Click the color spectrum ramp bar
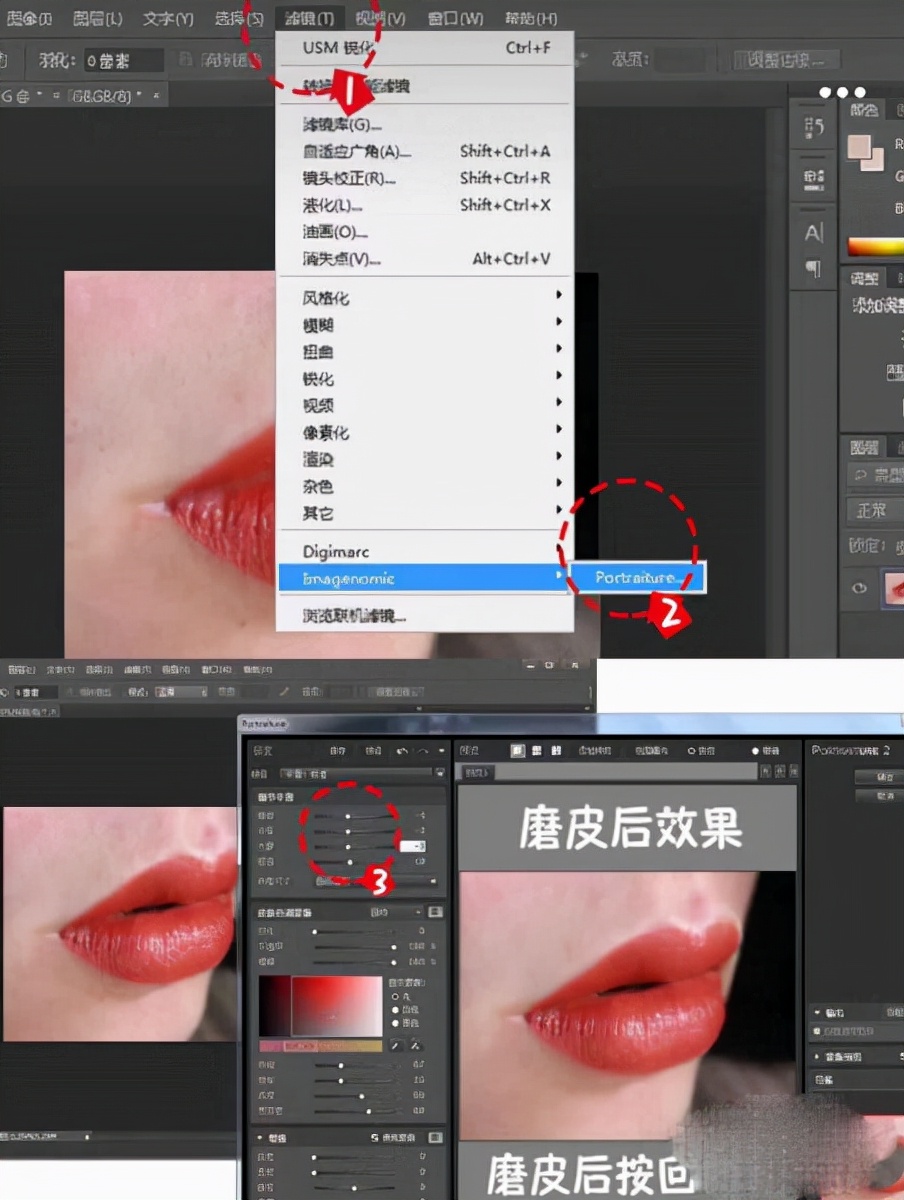The width and height of the screenshot is (904, 1200). 875,246
